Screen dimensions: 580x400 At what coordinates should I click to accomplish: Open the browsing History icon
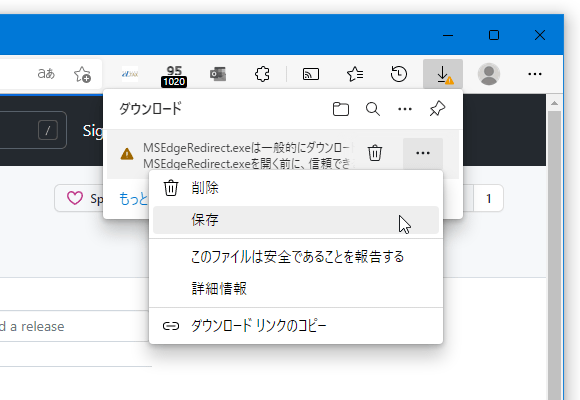[399, 74]
